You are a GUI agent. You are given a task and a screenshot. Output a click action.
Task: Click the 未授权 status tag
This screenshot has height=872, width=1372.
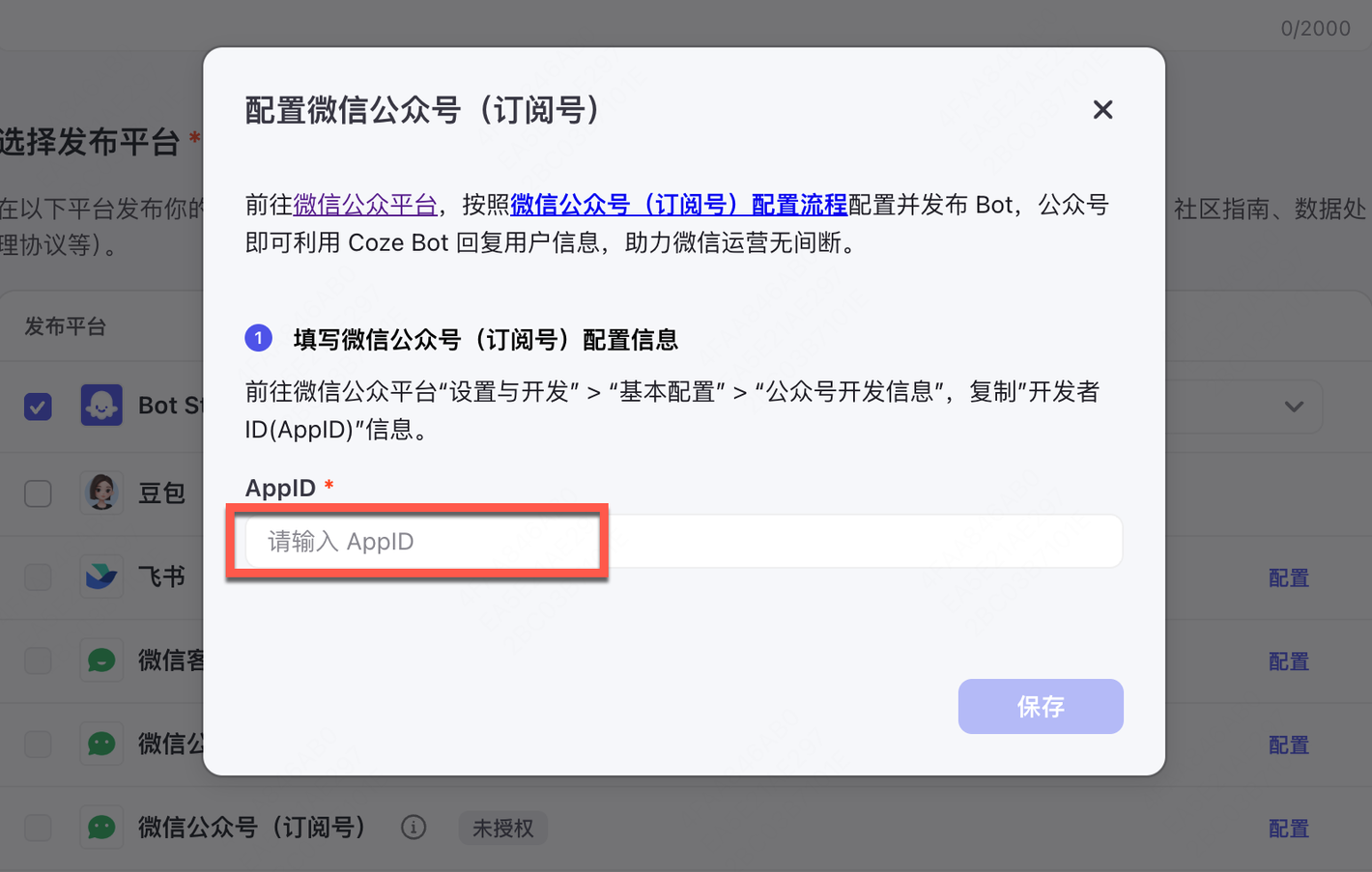pyautogui.click(x=502, y=829)
